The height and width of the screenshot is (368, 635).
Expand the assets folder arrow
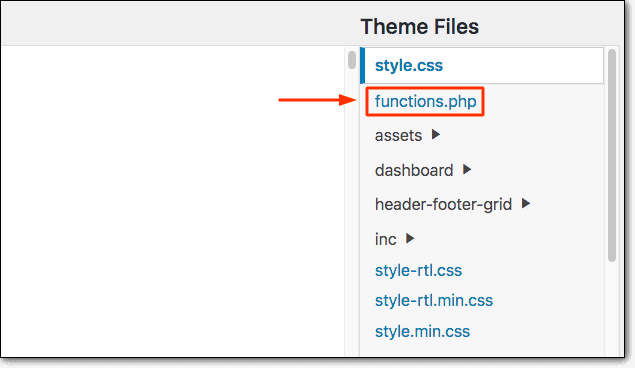(x=436, y=134)
